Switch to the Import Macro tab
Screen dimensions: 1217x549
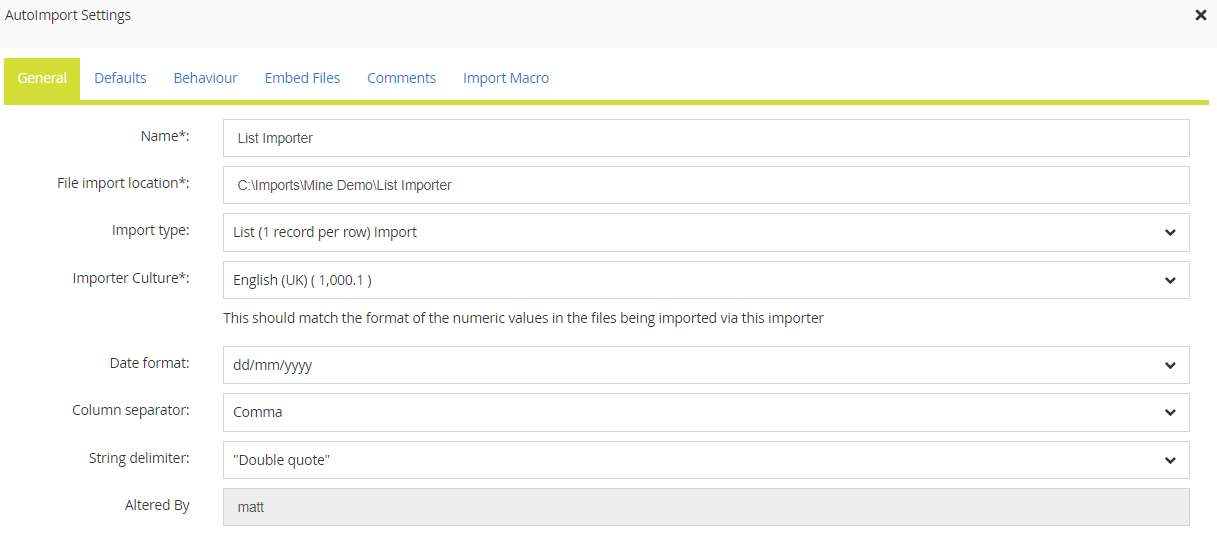click(505, 78)
